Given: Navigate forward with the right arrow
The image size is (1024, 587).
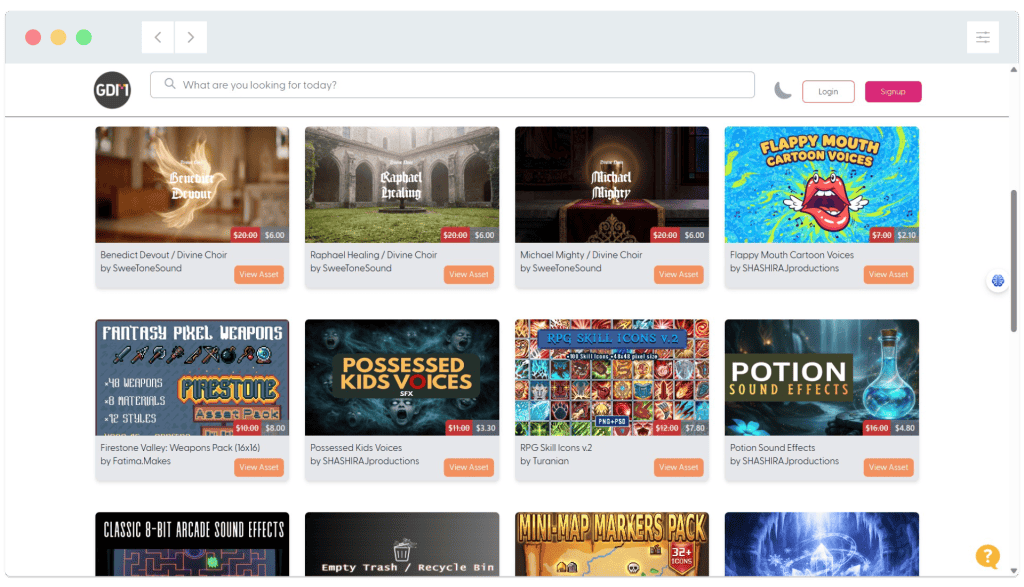Looking at the screenshot, I should pos(189,36).
